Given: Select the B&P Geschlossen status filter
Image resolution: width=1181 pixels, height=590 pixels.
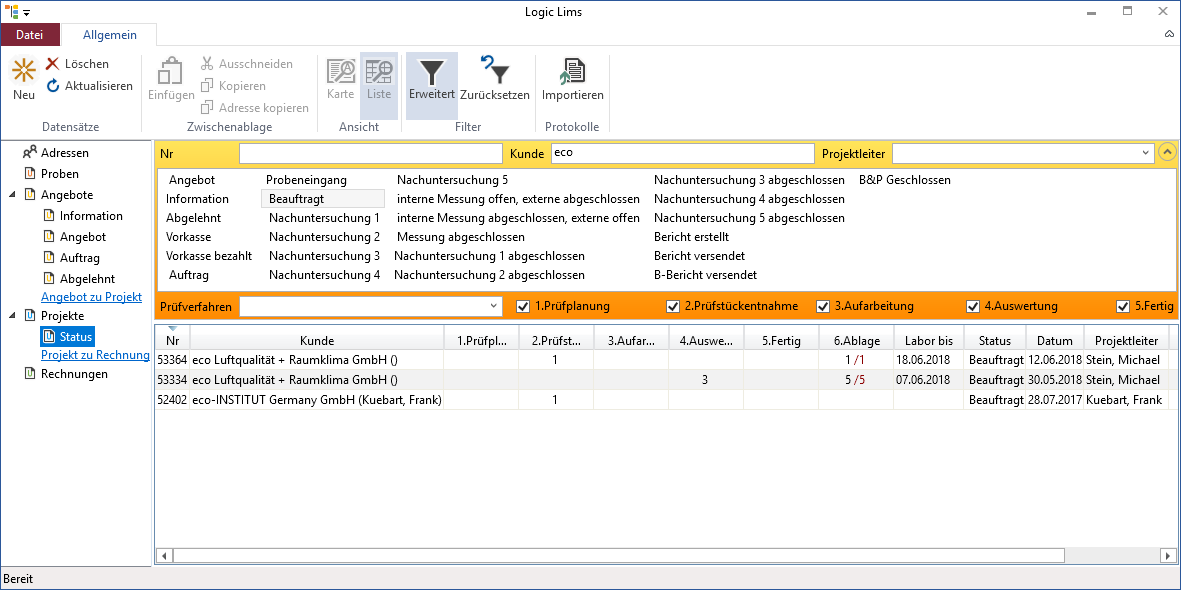Looking at the screenshot, I should (905, 180).
